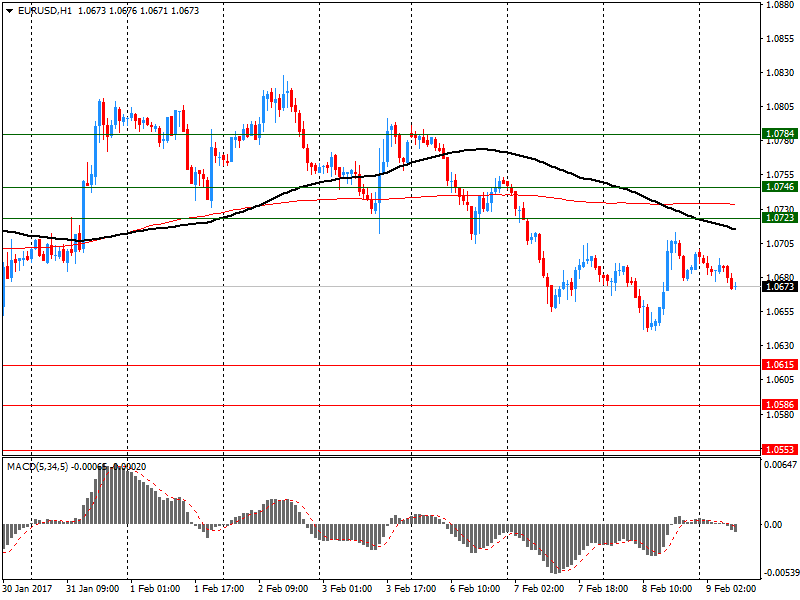This screenshot has width=800, height=600.
Task: Click the EURUSD,H1 chart title text
Action: pos(45,11)
